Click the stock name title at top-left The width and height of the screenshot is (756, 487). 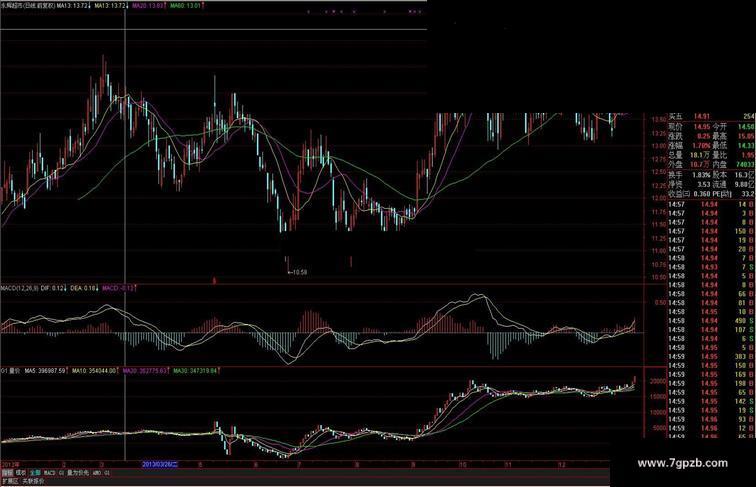(x=28, y=6)
